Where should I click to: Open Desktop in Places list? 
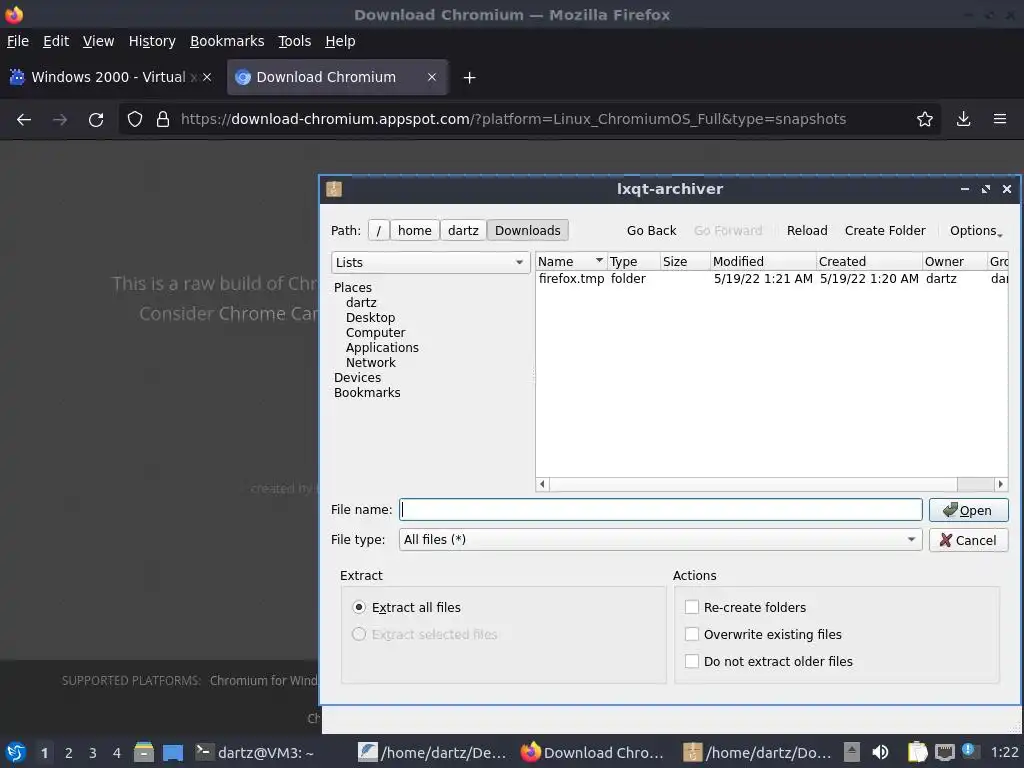click(x=370, y=318)
